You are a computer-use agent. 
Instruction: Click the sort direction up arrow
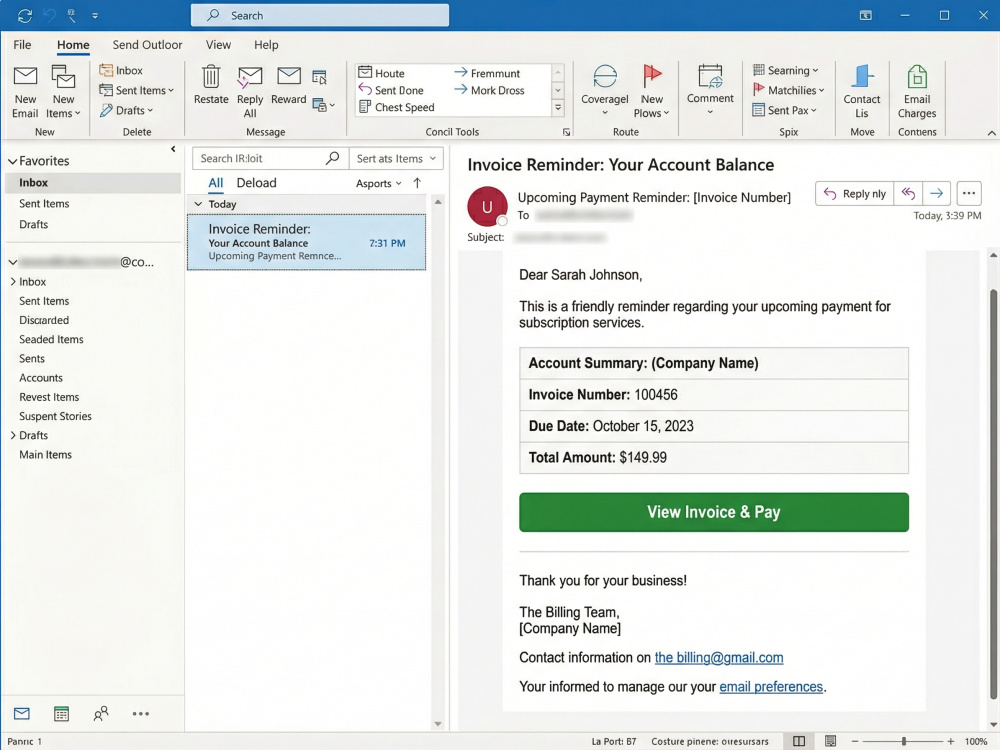click(417, 183)
